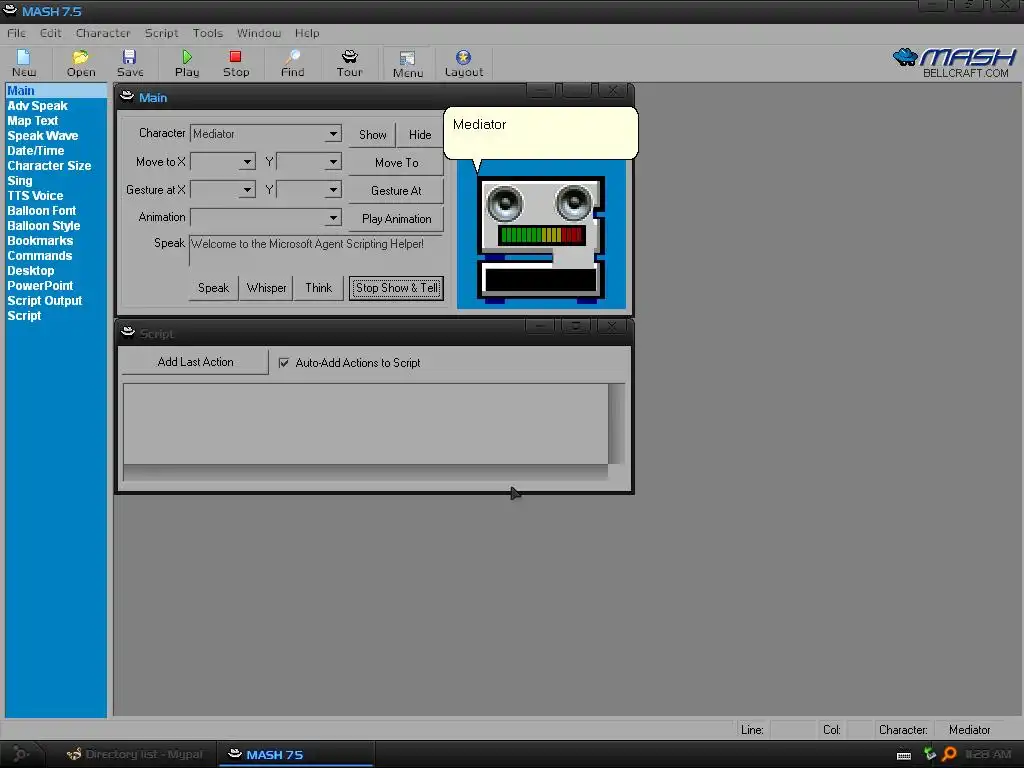Viewport: 1024px width, 768px height.
Task: Open the Script menu
Action: [x=161, y=33]
